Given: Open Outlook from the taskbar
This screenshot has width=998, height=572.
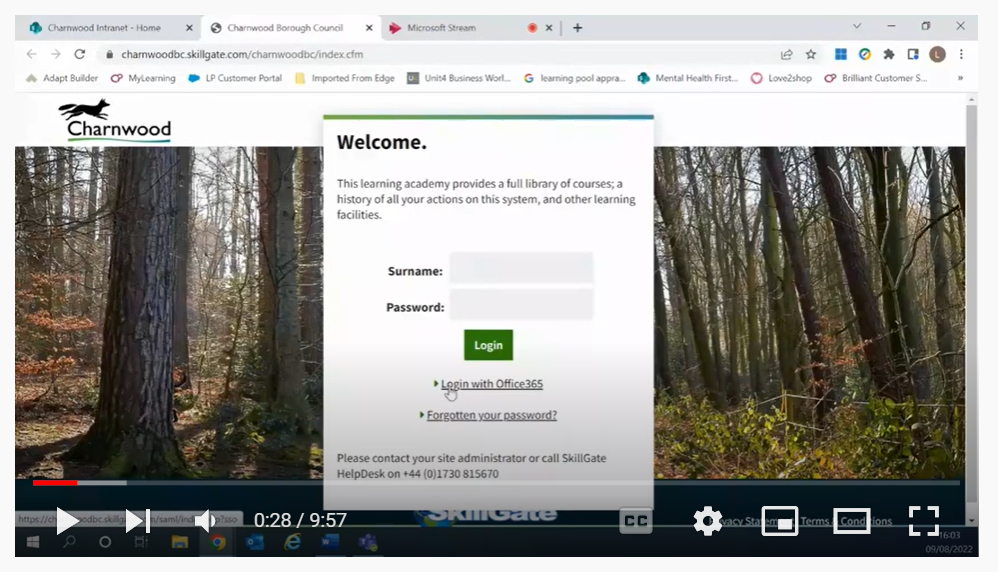Looking at the screenshot, I should [255, 542].
